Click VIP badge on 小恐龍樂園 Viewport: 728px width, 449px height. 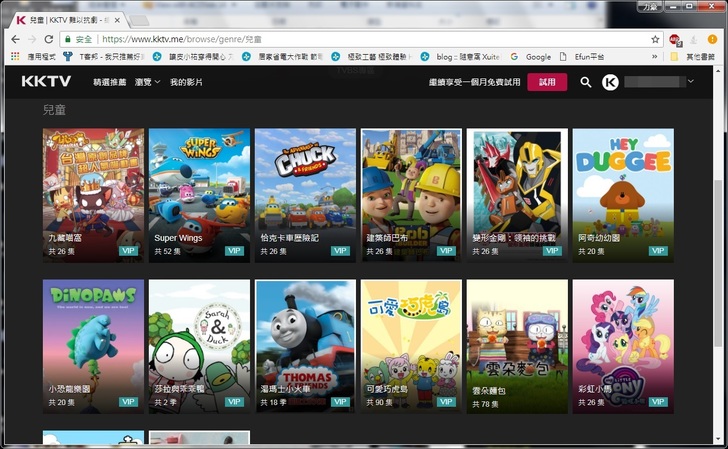coord(128,402)
